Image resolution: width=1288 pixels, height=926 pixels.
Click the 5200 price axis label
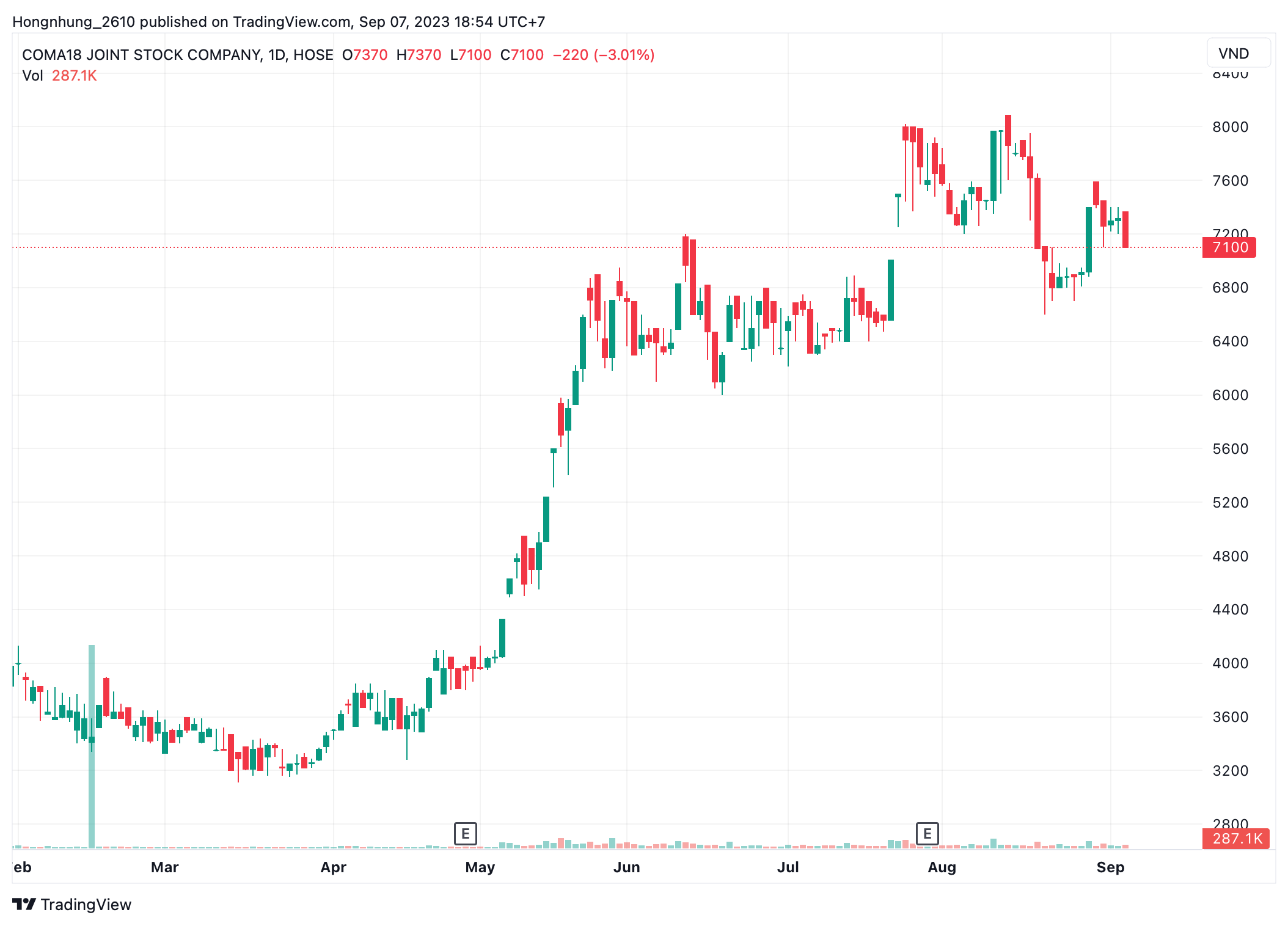1230,502
